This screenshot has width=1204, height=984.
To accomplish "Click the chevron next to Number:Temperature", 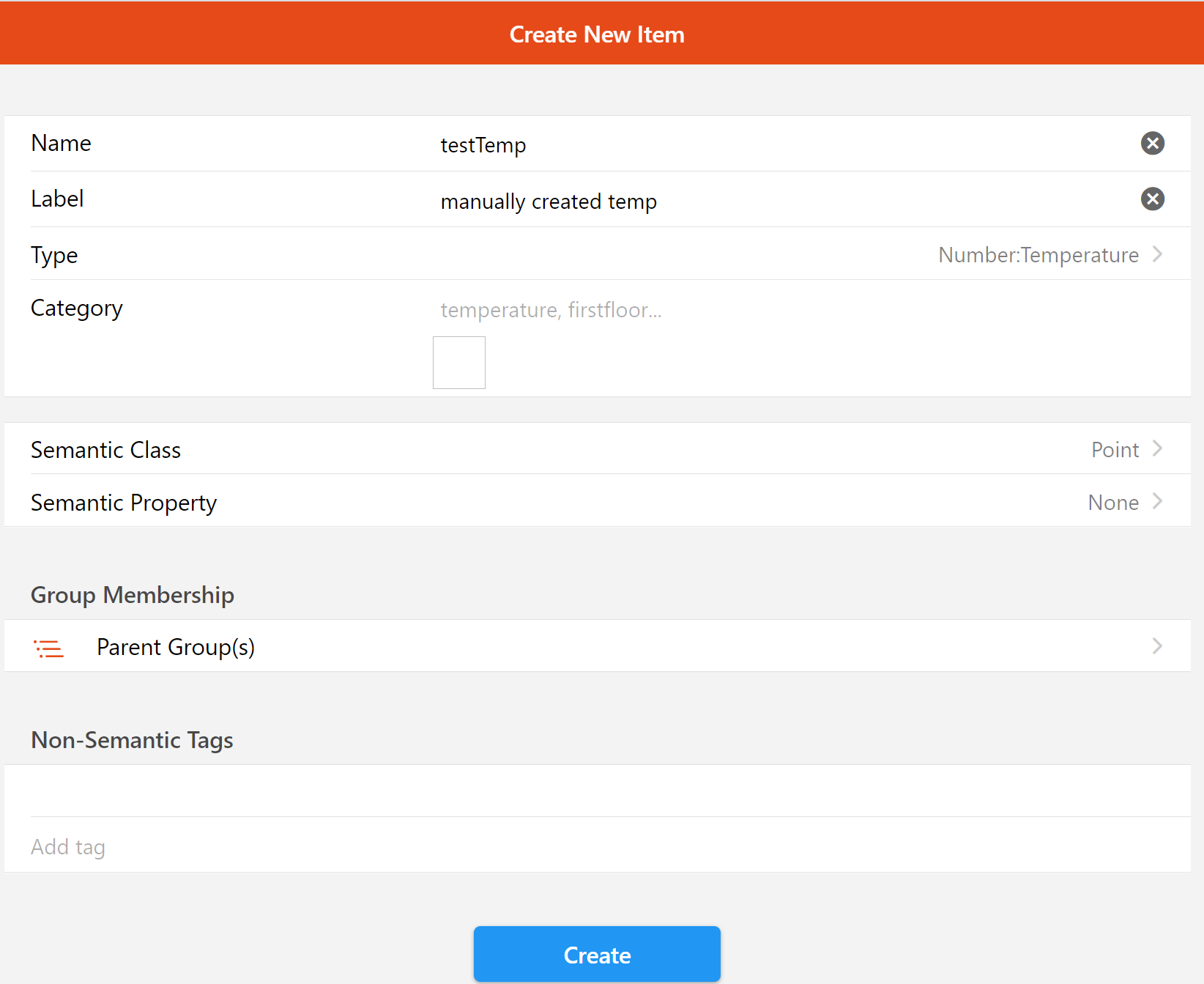I will point(1158,254).
